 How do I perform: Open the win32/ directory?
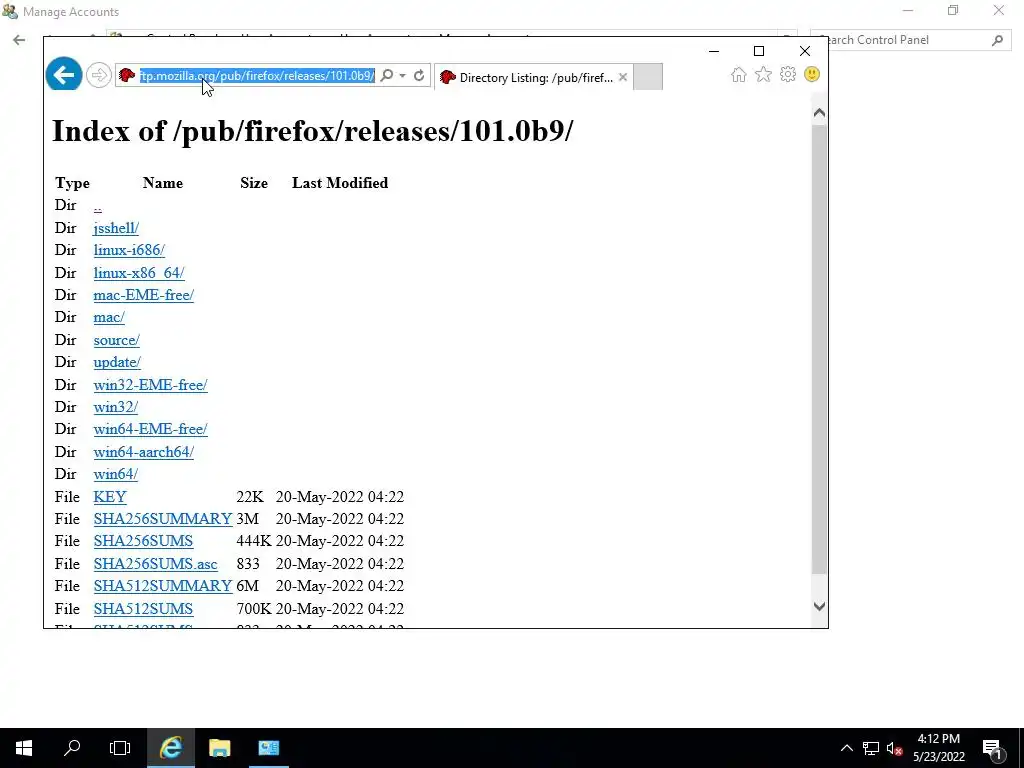(115, 408)
